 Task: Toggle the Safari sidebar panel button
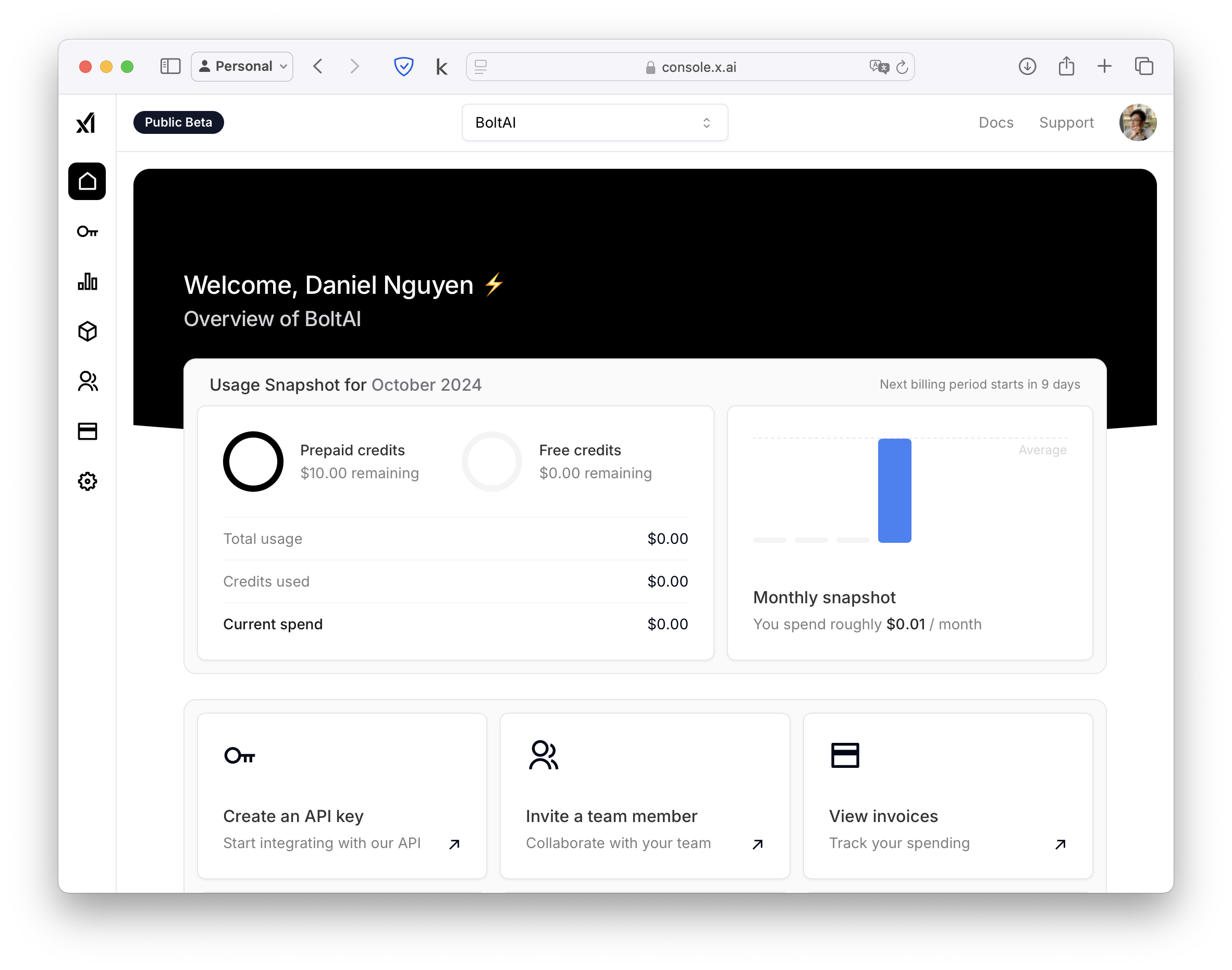[170, 67]
